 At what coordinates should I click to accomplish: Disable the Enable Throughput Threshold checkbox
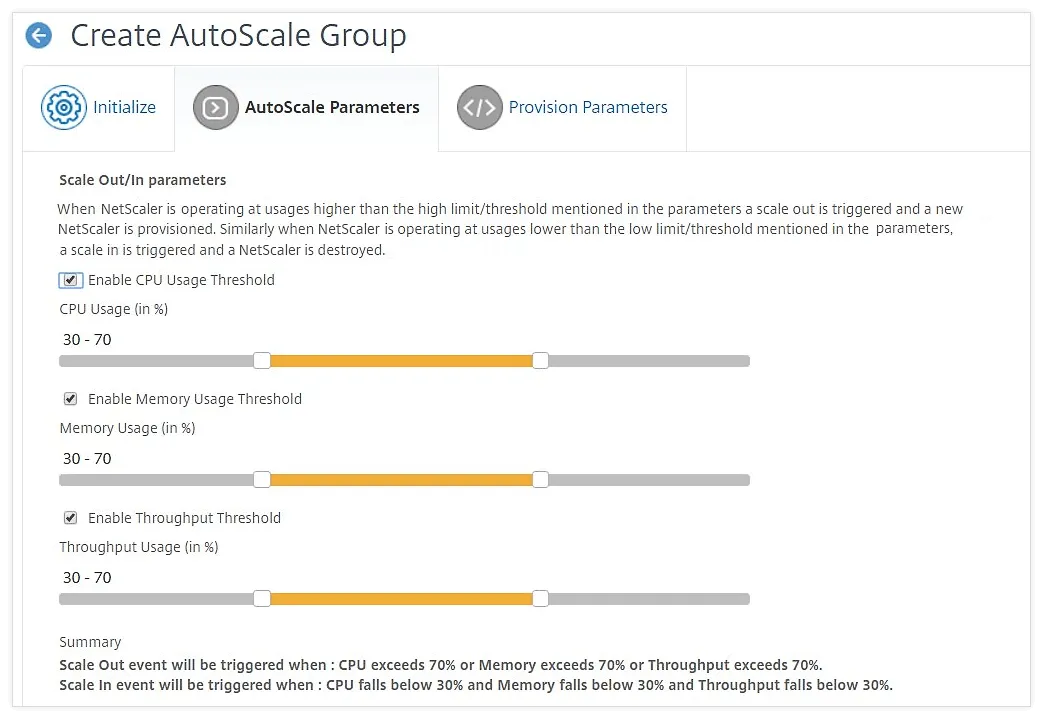click(x=71, y=518)
